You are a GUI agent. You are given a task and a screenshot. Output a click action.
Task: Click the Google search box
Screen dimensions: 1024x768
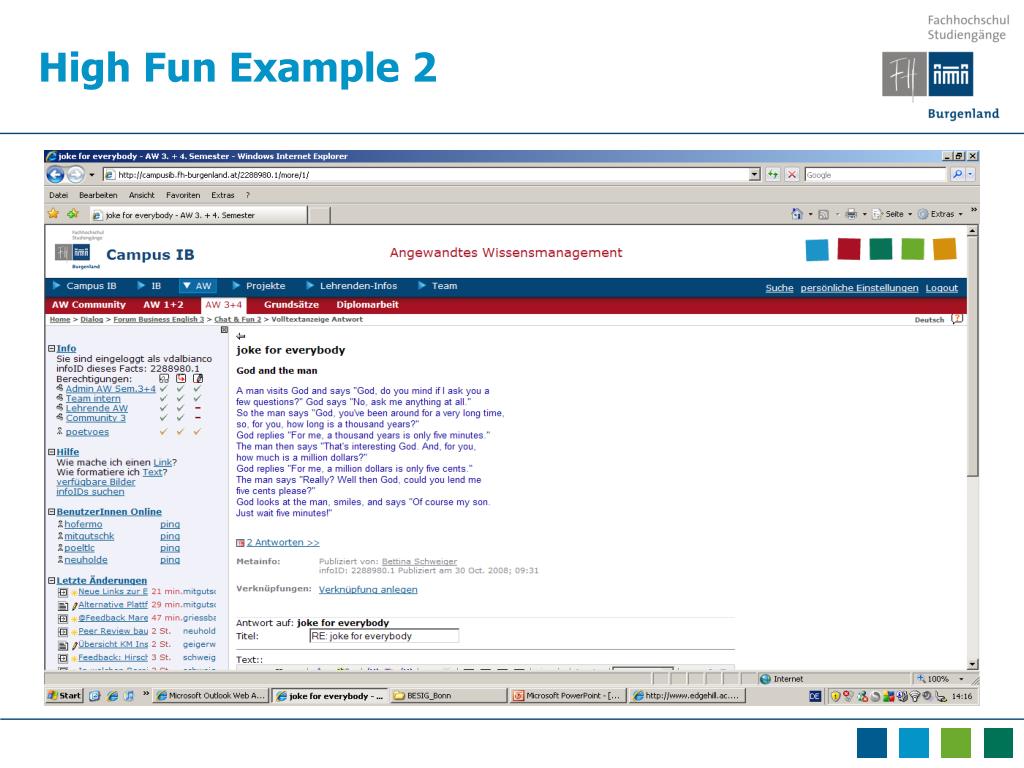(875, 174)
